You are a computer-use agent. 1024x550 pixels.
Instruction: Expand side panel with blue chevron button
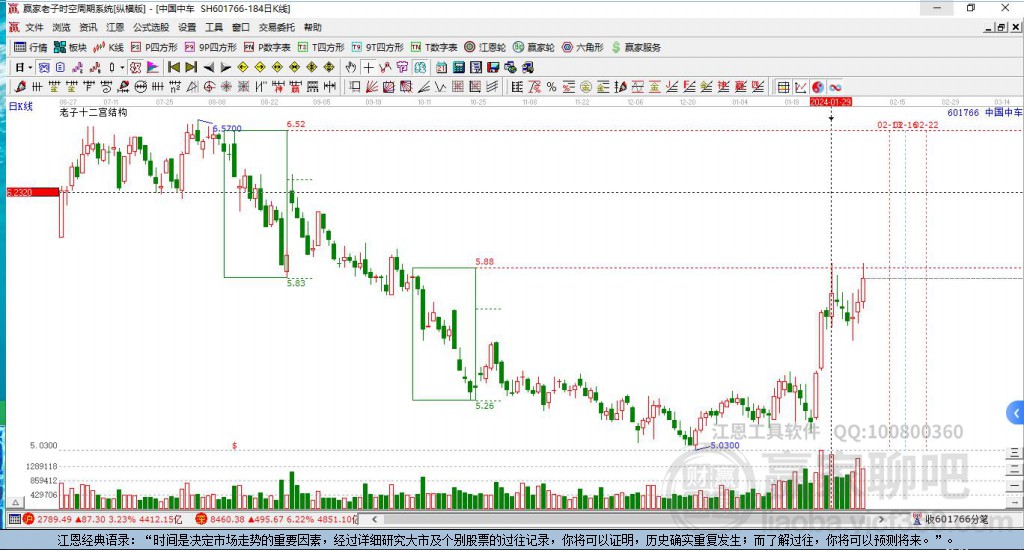(1016, 413)
